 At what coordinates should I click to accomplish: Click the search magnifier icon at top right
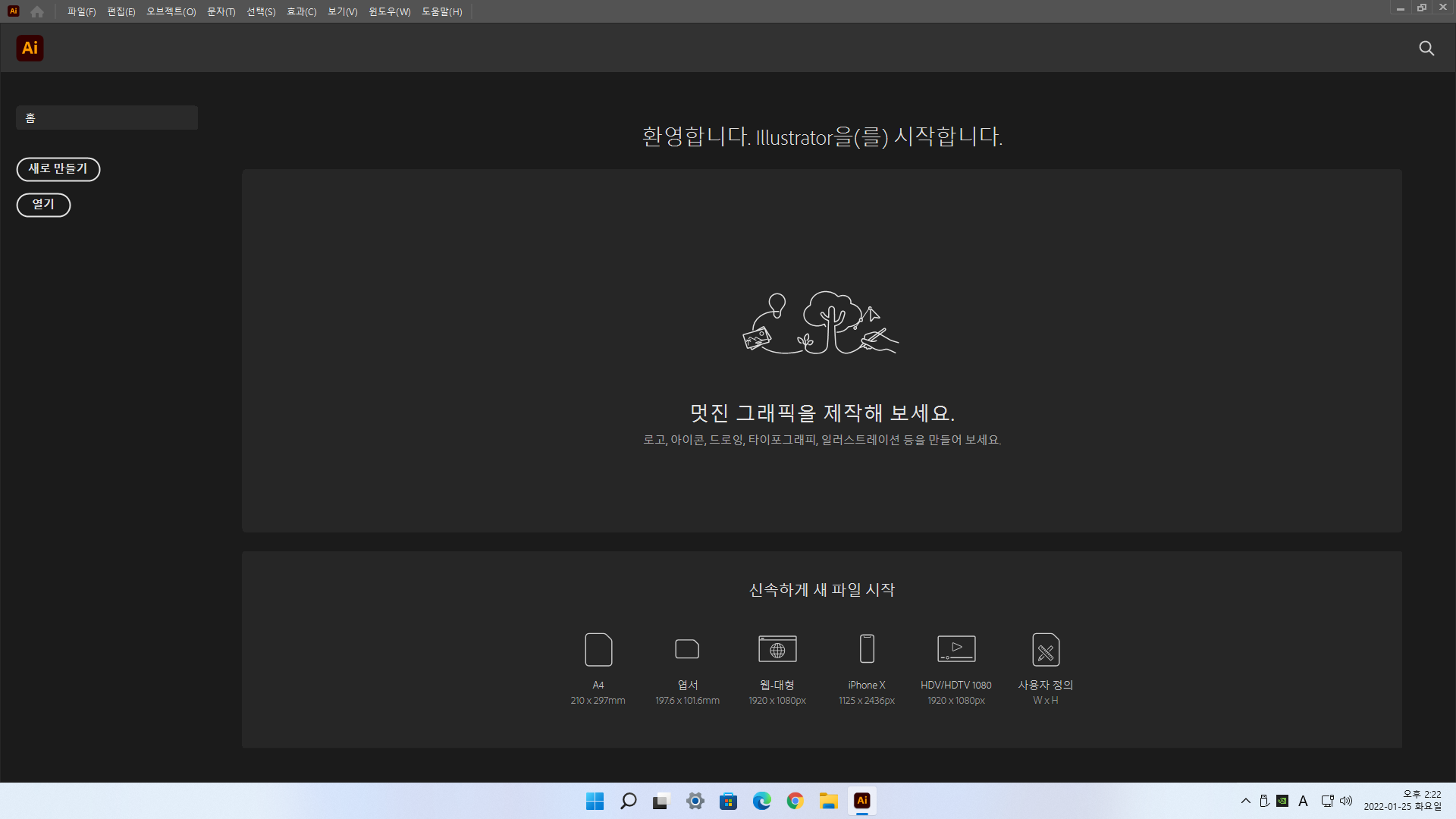coord(1426,49)
